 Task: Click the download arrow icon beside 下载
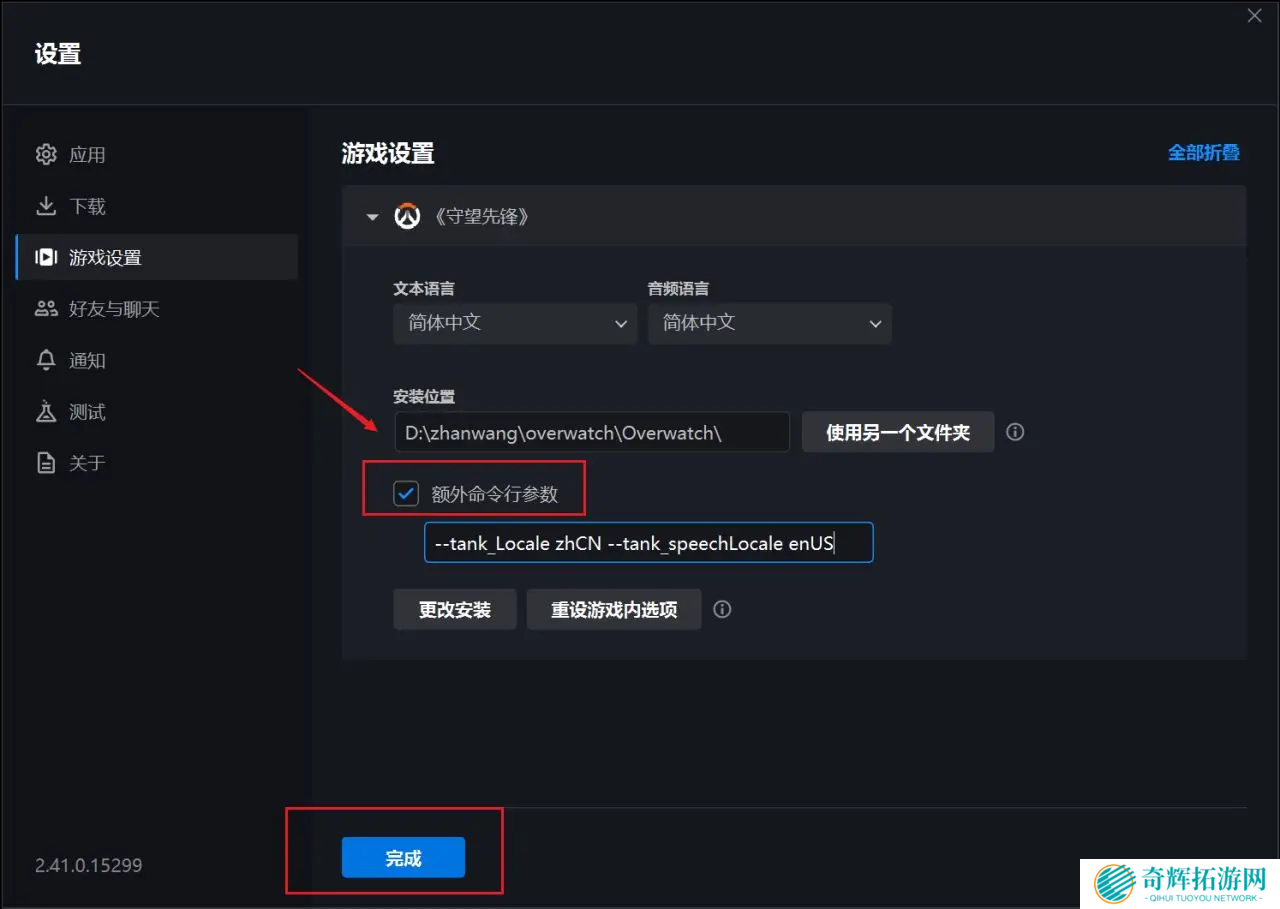(46, 206)
